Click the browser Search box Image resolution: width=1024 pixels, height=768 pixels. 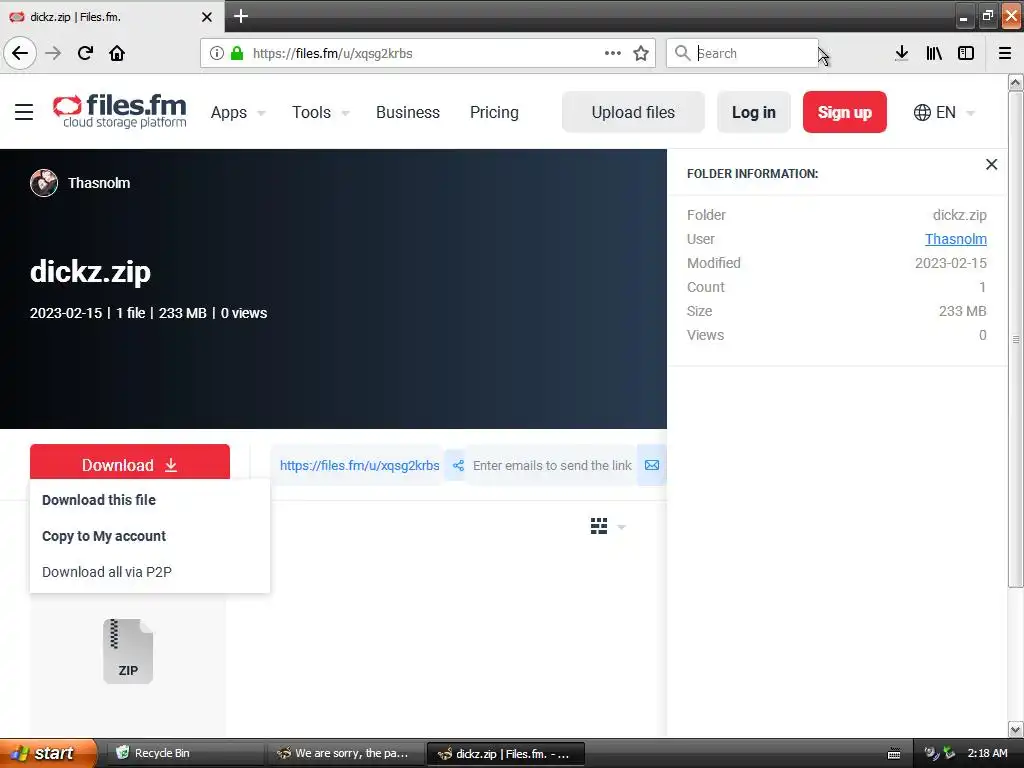click(x=742, y=53)
